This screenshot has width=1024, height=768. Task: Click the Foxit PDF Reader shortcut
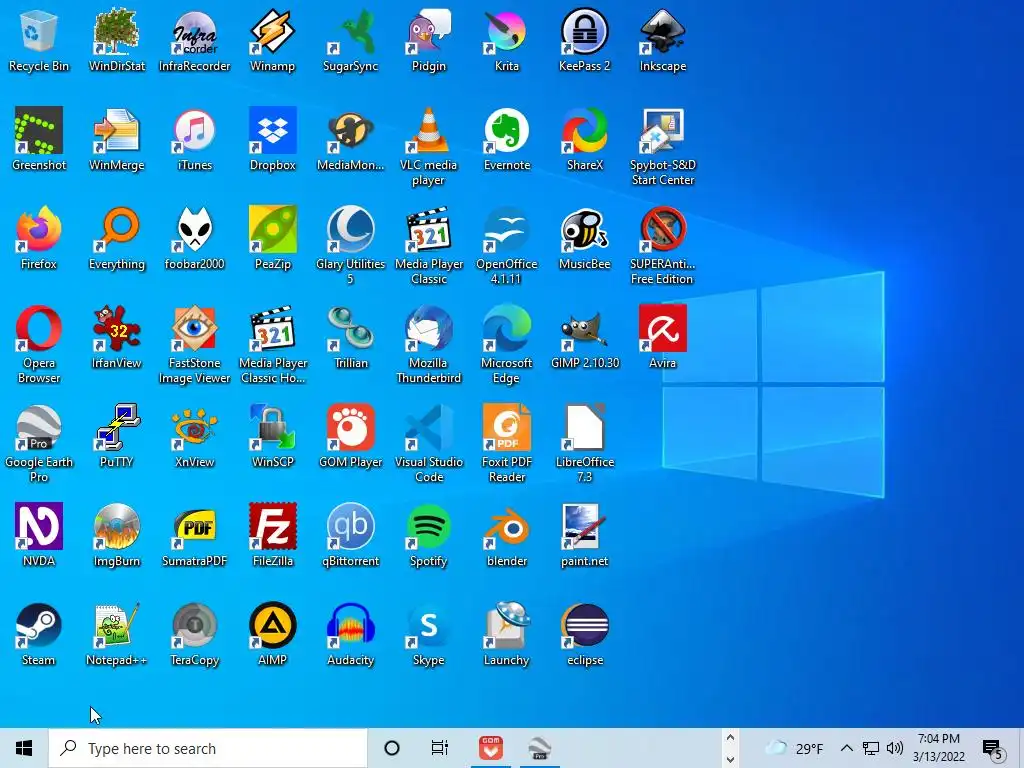(x=507, y=444)
